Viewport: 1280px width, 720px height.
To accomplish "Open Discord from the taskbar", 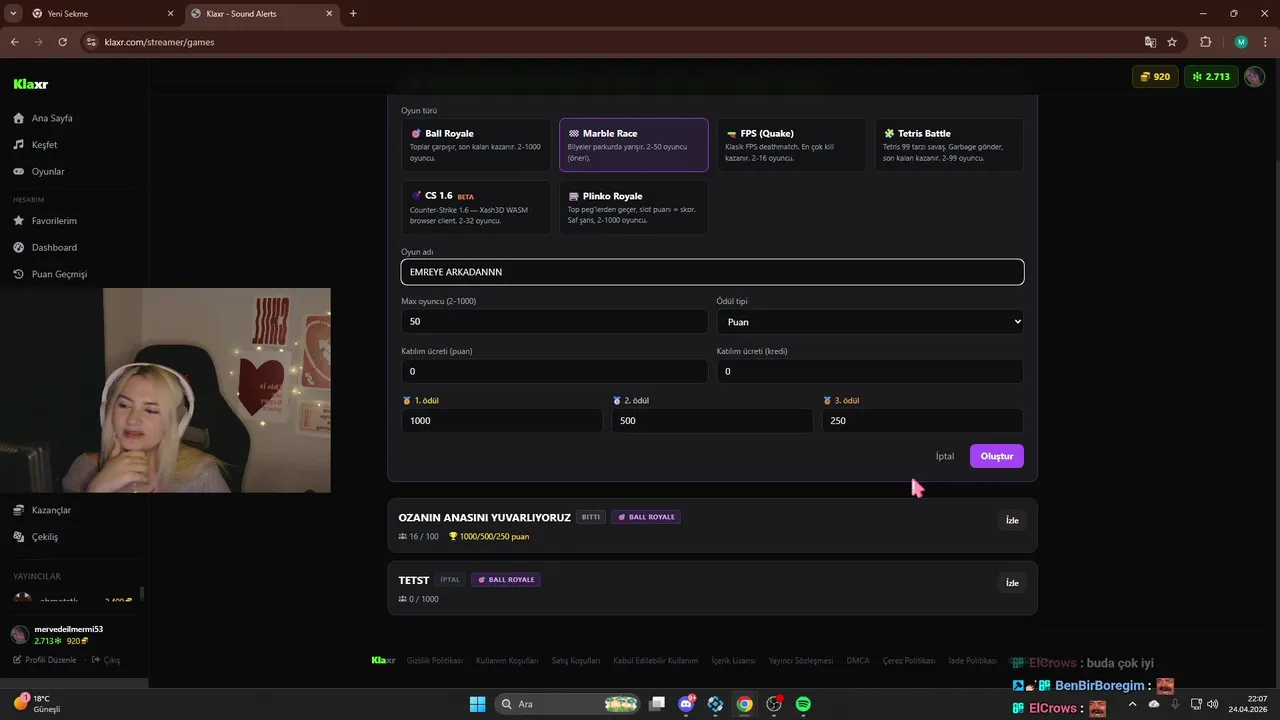I will [x=686, y=704].
